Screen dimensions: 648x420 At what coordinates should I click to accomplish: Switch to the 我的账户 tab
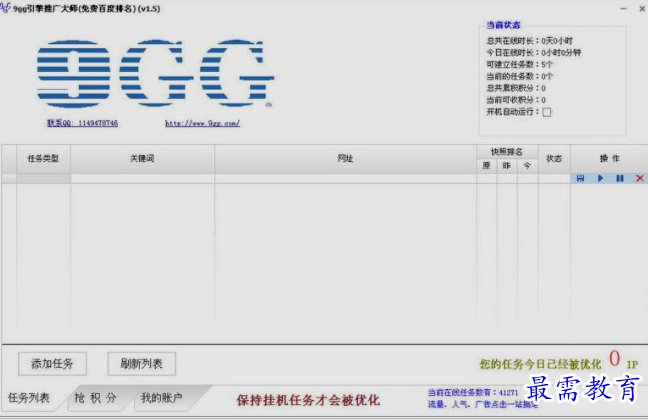click(x=162, y=398)
